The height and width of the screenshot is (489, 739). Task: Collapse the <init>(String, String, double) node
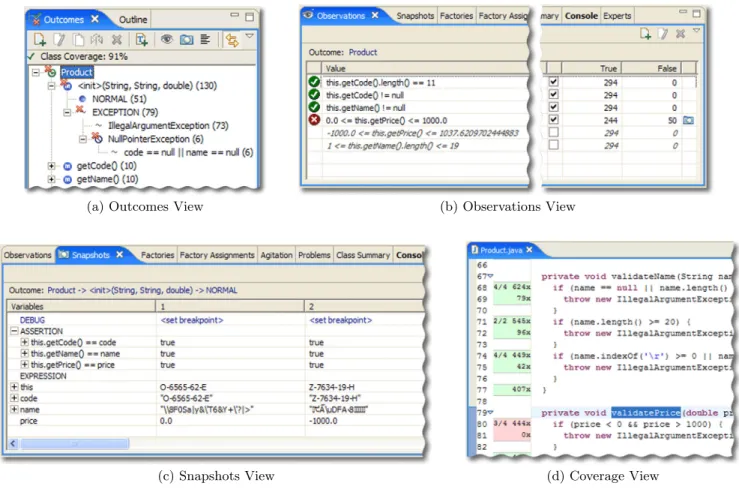click(51, 86)
